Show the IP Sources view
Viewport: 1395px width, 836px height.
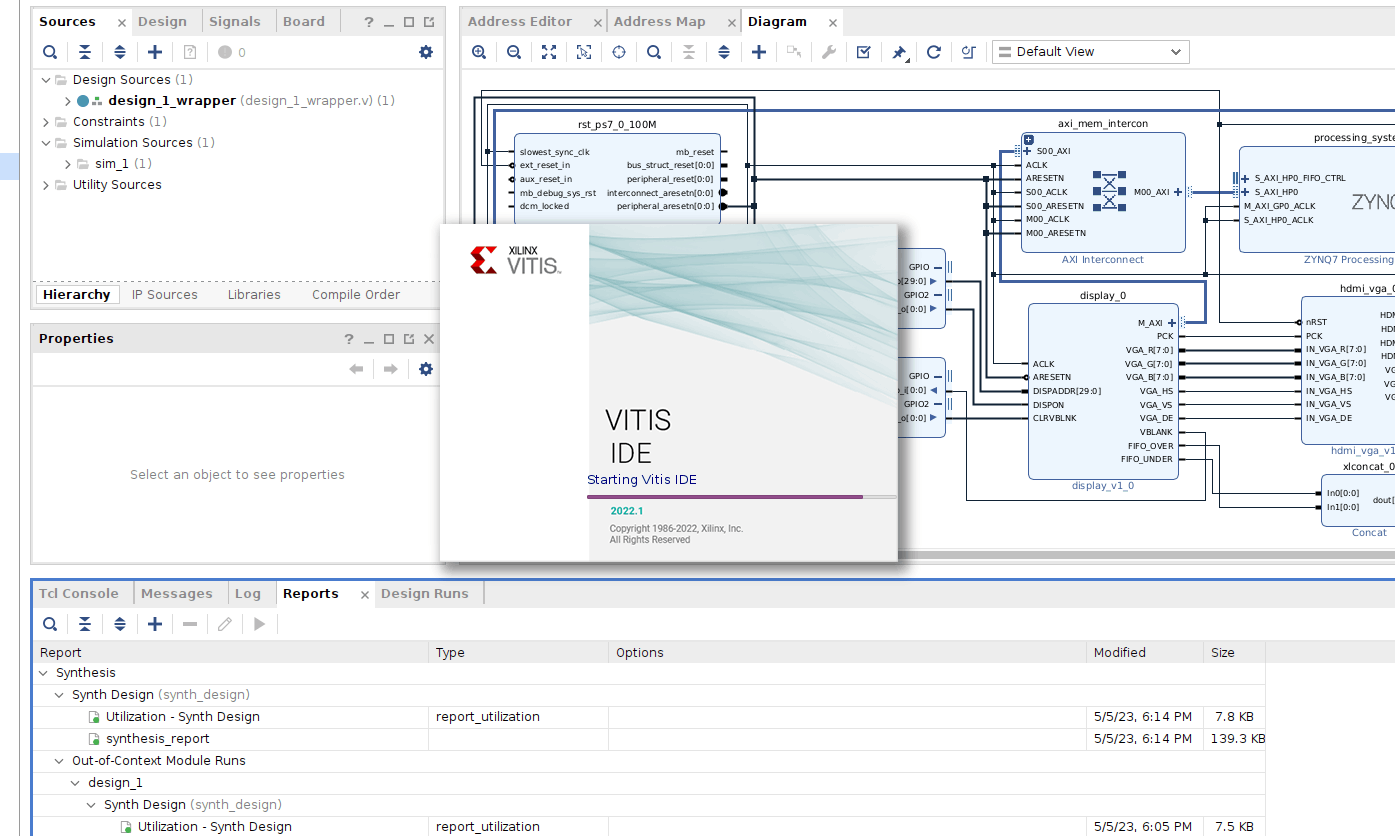pos(165,295)
